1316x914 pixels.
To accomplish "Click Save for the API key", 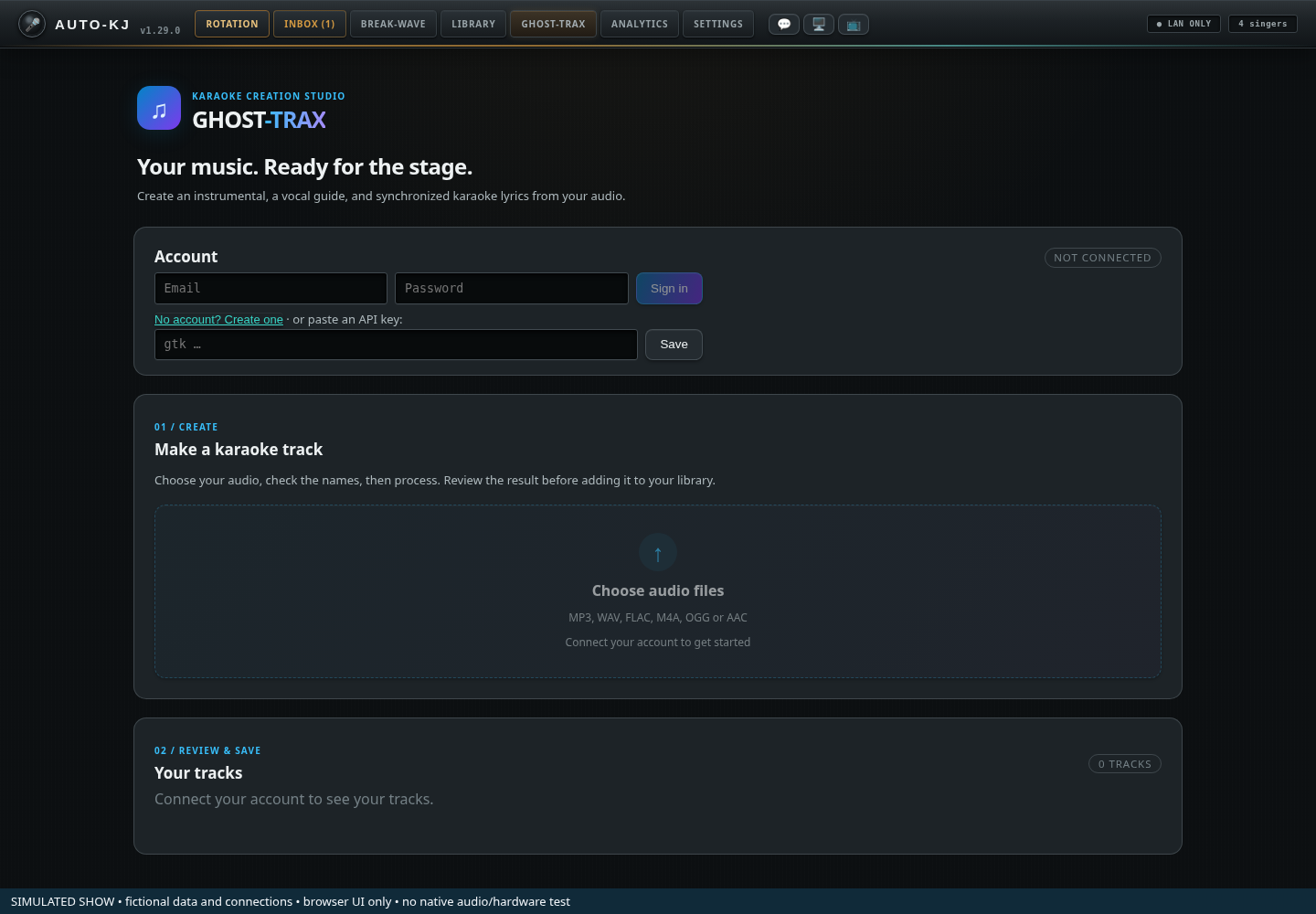I will 674,345.
